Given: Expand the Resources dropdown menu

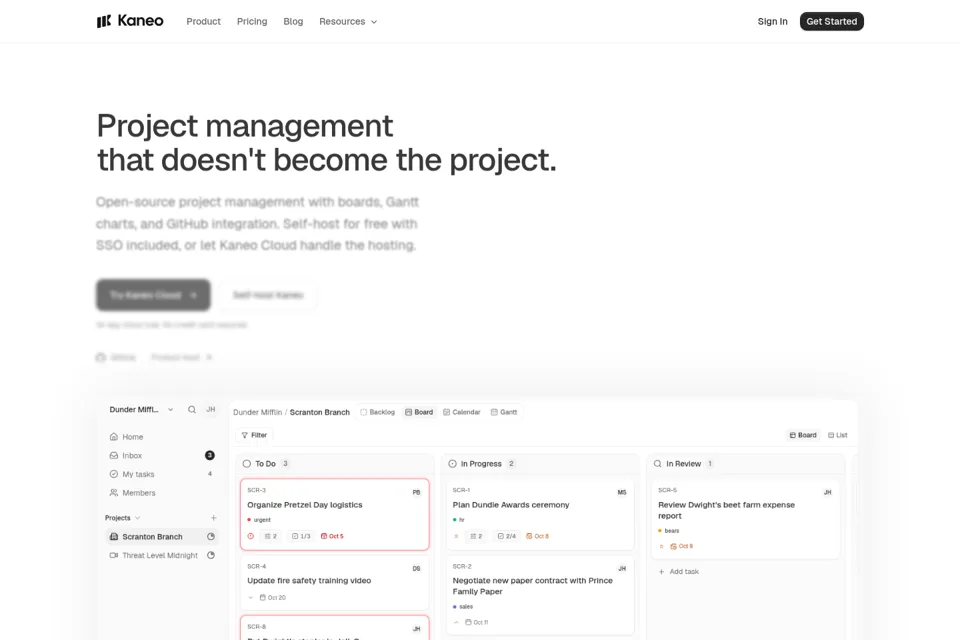Looking at the screenshot, I should point(348,21).
